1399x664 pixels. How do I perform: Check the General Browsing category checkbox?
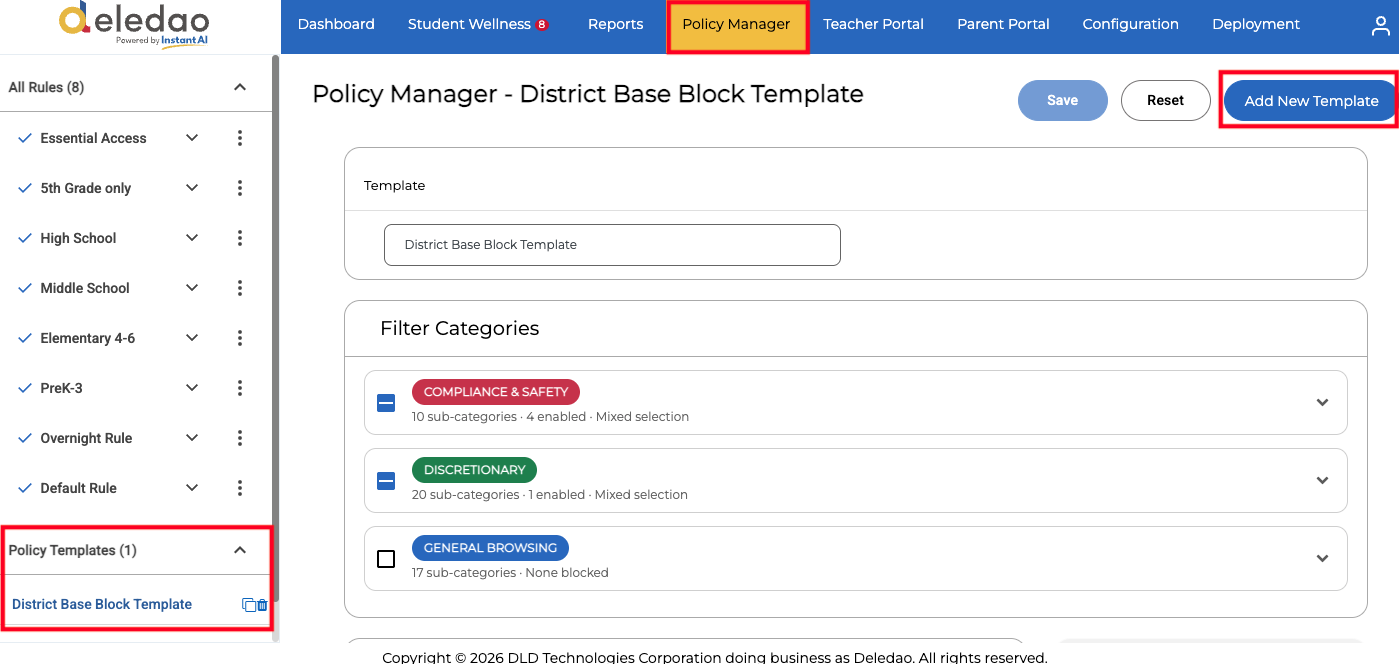point(386,559)
